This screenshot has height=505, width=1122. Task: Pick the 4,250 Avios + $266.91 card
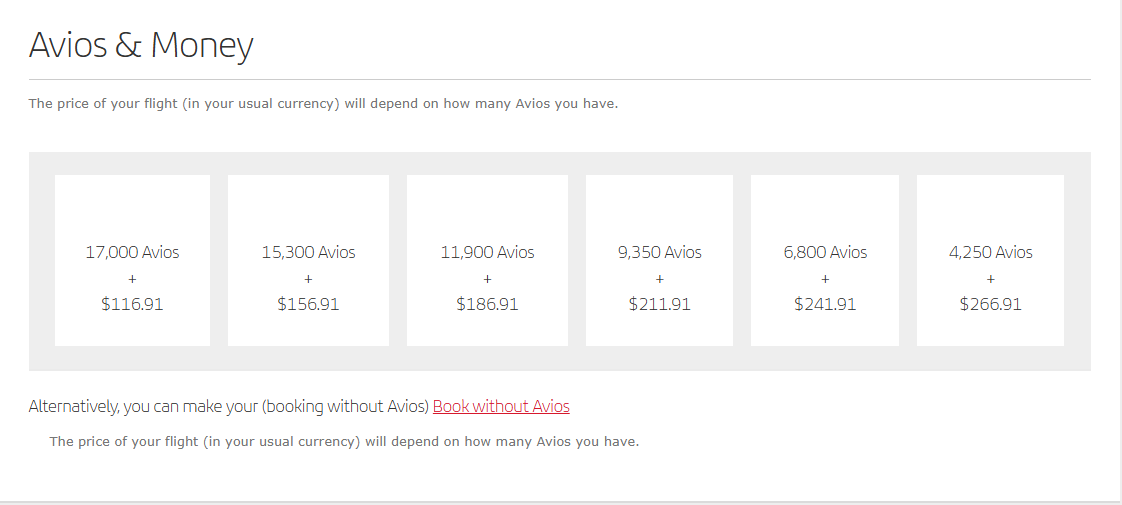[990, 260]
